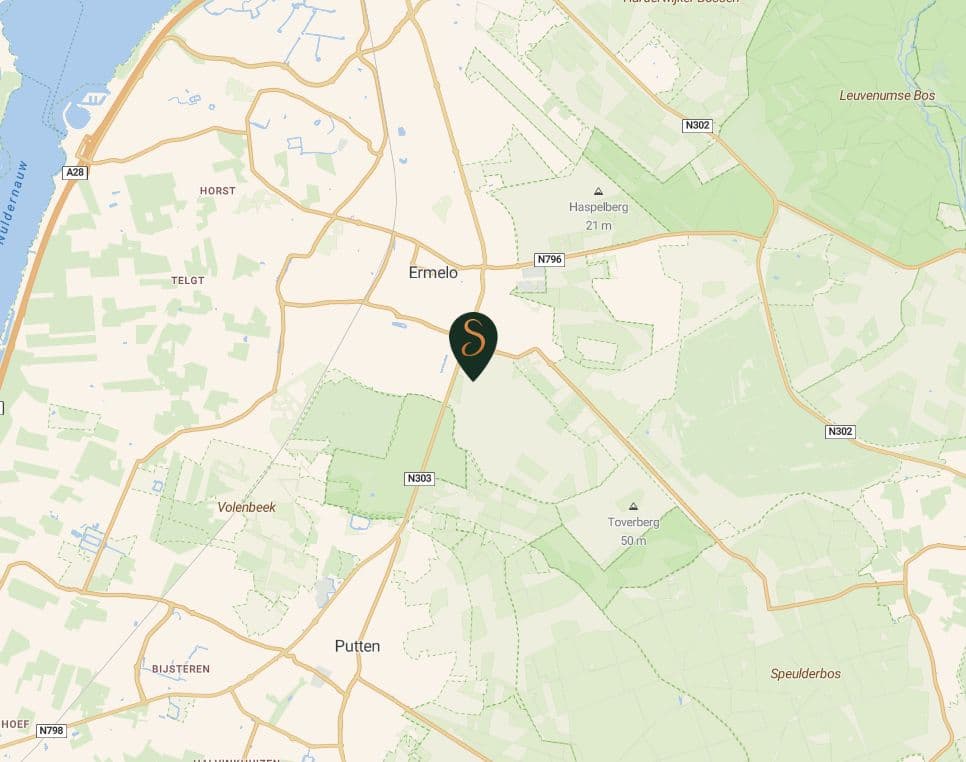Click the Nuldernauw water label
The image size is (966, 762).
(x=14, y=203)
